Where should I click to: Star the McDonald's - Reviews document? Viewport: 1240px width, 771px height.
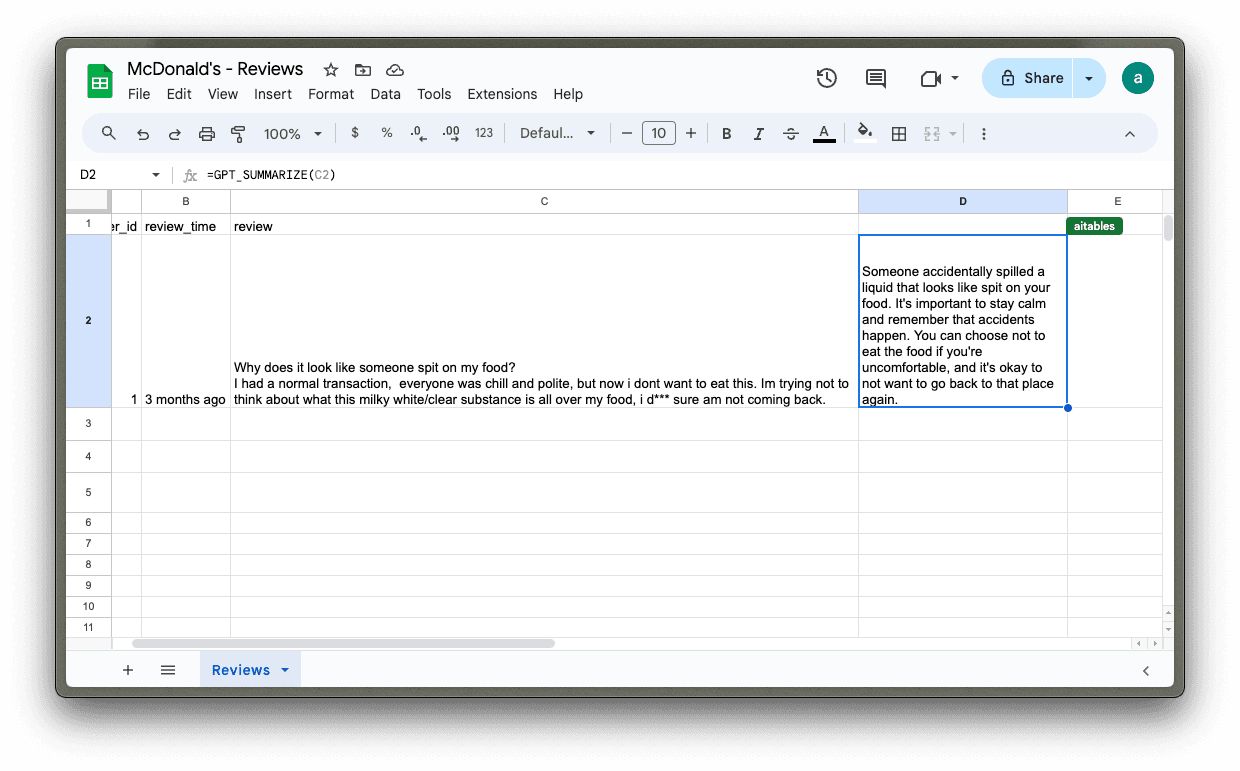coord(331,70)
